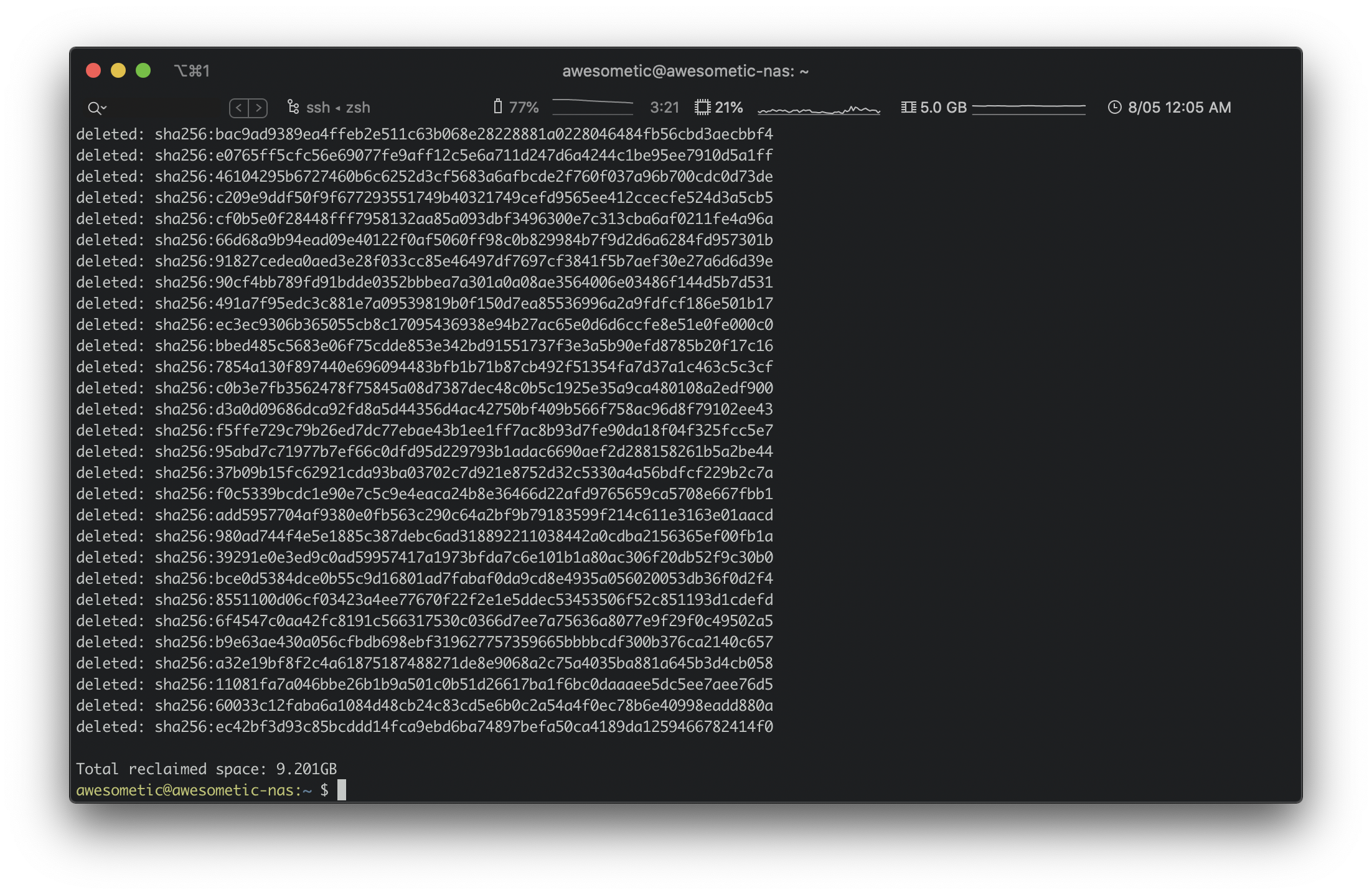Click the 8/05 12:05 AM date text

coord(1179,108)
